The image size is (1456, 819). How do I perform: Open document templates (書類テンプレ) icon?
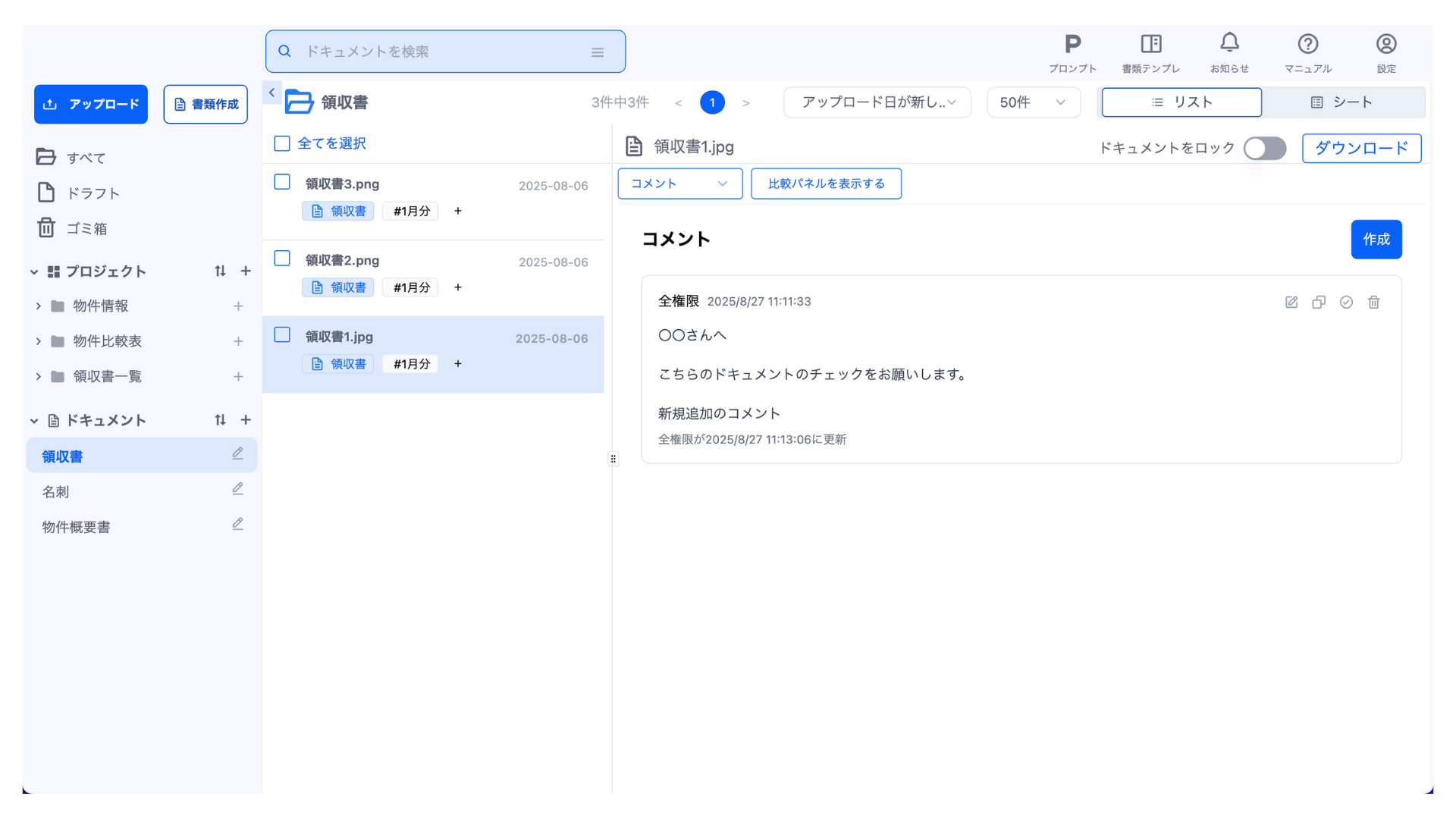[1150, 45]
